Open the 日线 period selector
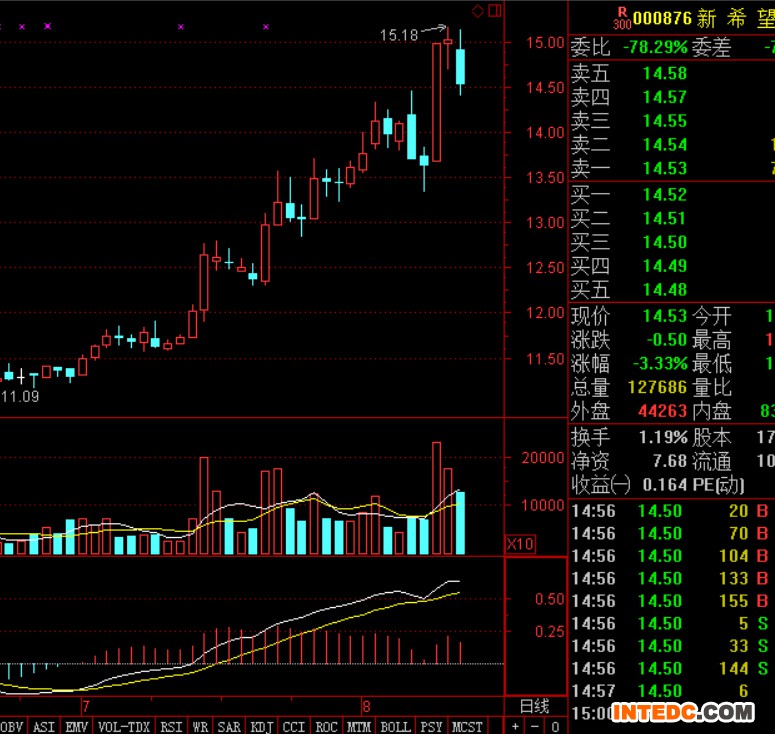This screenshot has height=734, width=775. [535, 706]
